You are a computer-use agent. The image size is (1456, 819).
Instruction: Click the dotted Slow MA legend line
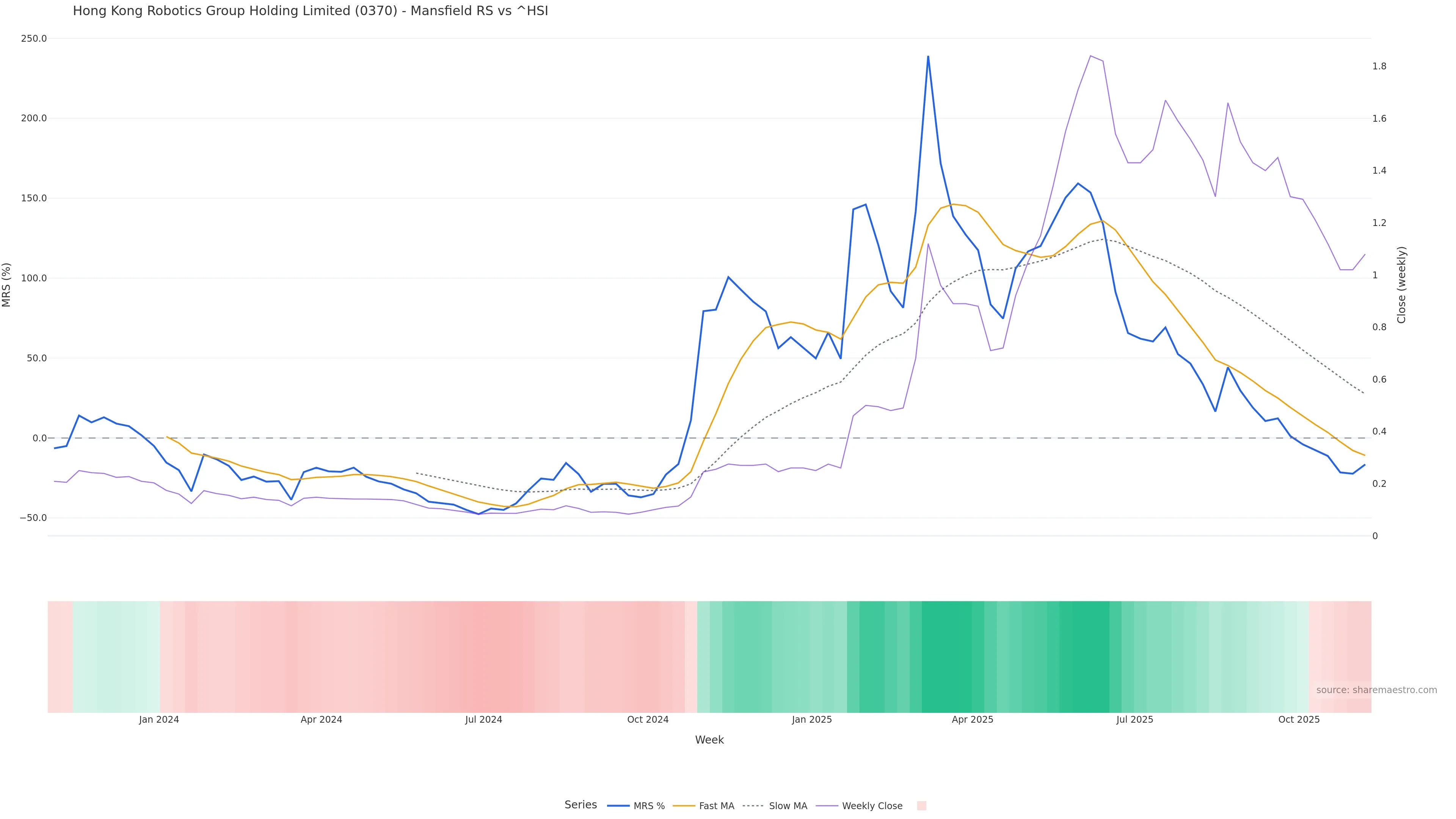coord(753,806)
